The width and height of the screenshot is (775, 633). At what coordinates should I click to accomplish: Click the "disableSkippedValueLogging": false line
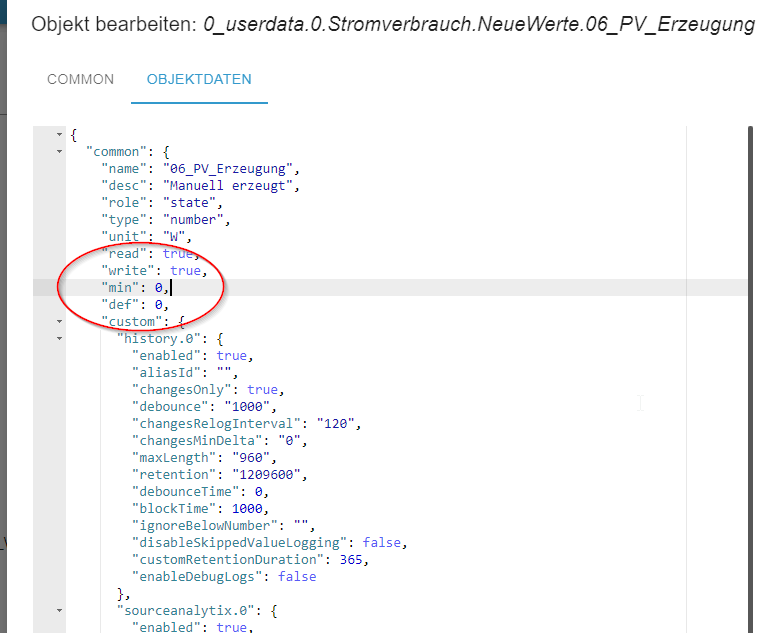(x=270, y=543)
